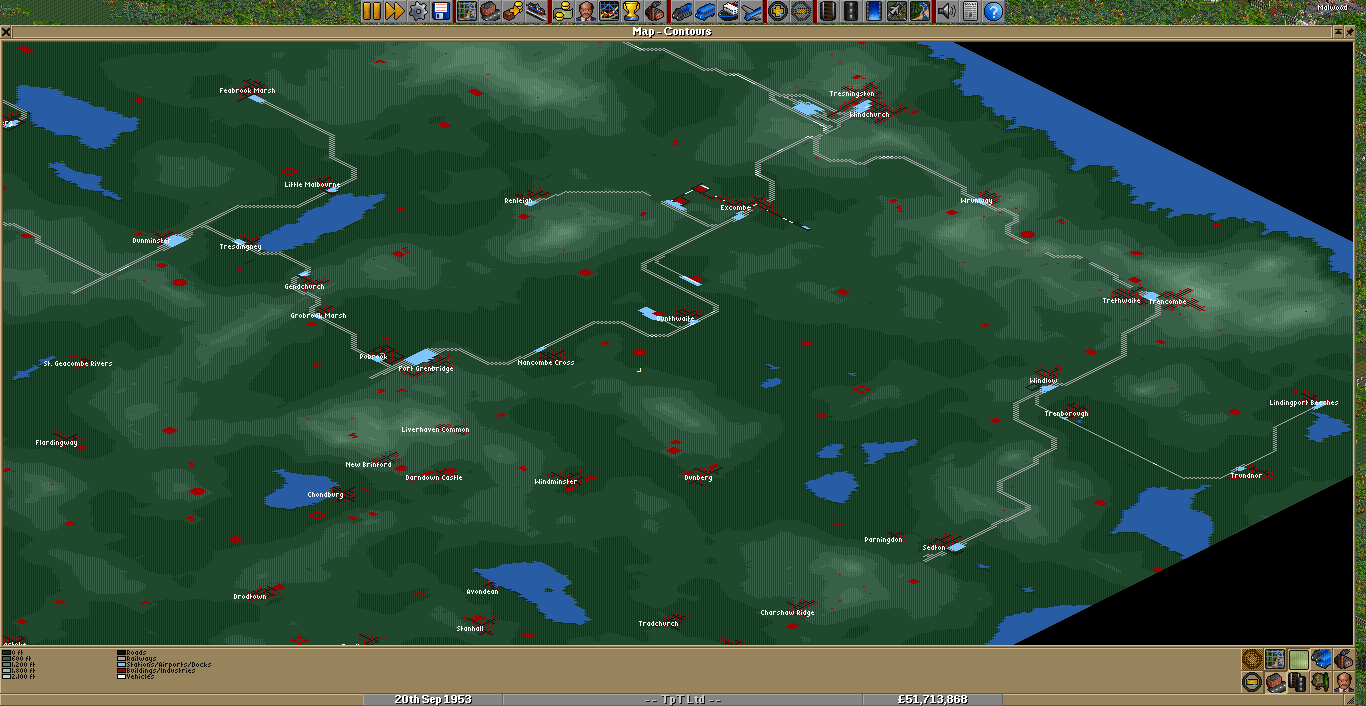Click Windminster town on the map

(556, 482)
